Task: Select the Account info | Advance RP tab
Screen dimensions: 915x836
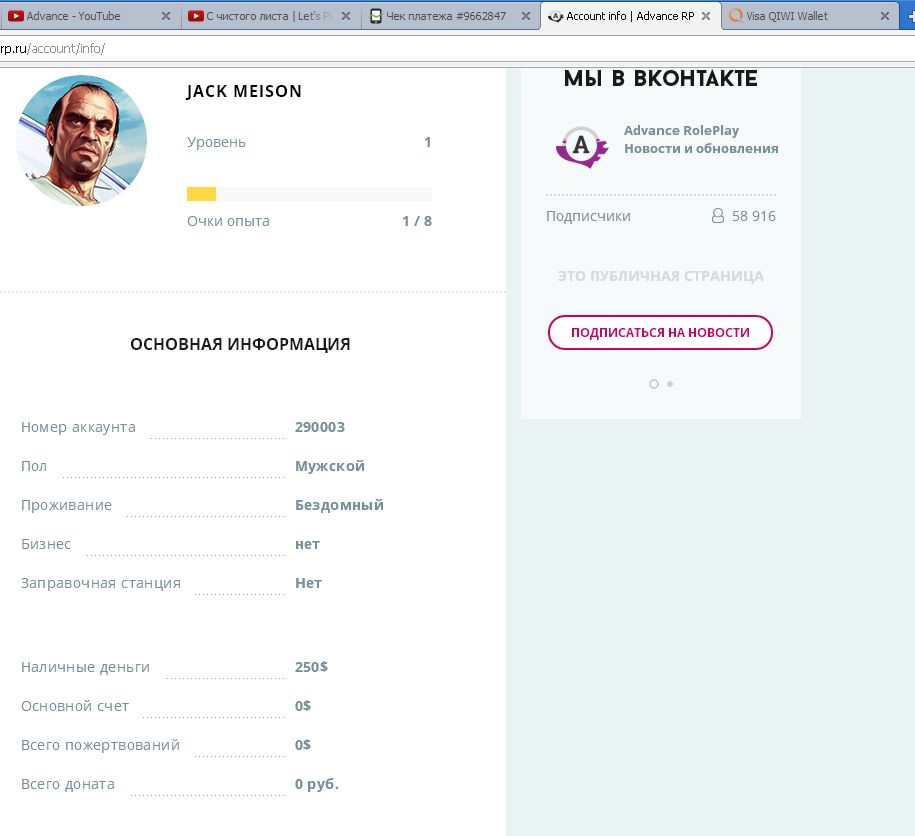Action: 630,16
